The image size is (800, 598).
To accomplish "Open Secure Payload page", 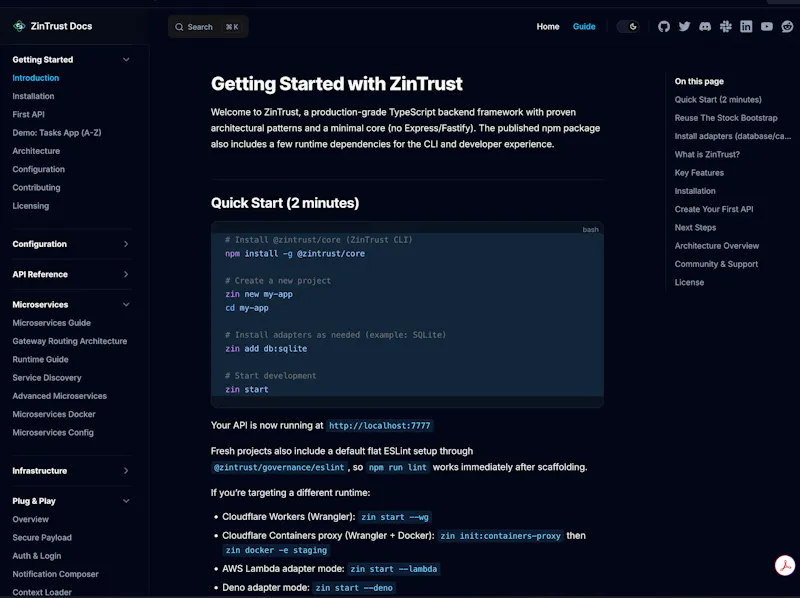I will pyautogui.click(x=42, y=538).
